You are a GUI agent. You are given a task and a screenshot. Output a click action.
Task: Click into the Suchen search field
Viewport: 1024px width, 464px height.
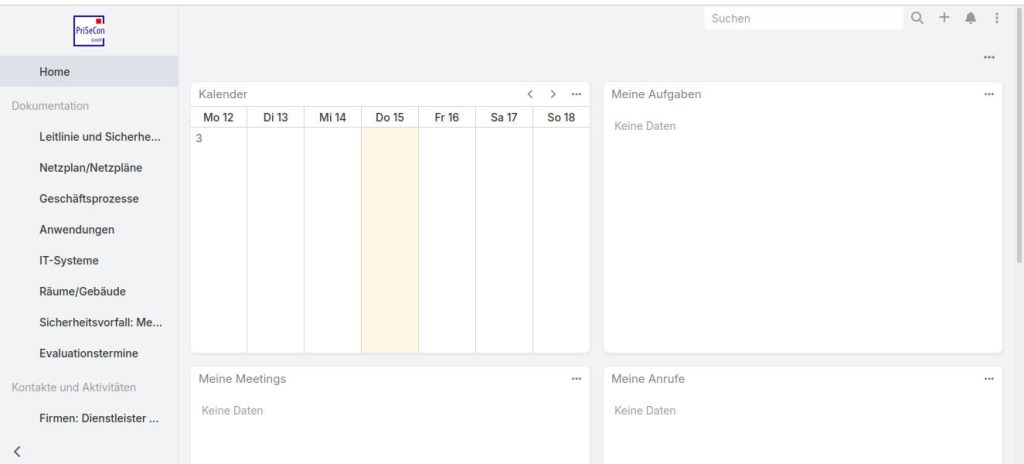[800, 18]
